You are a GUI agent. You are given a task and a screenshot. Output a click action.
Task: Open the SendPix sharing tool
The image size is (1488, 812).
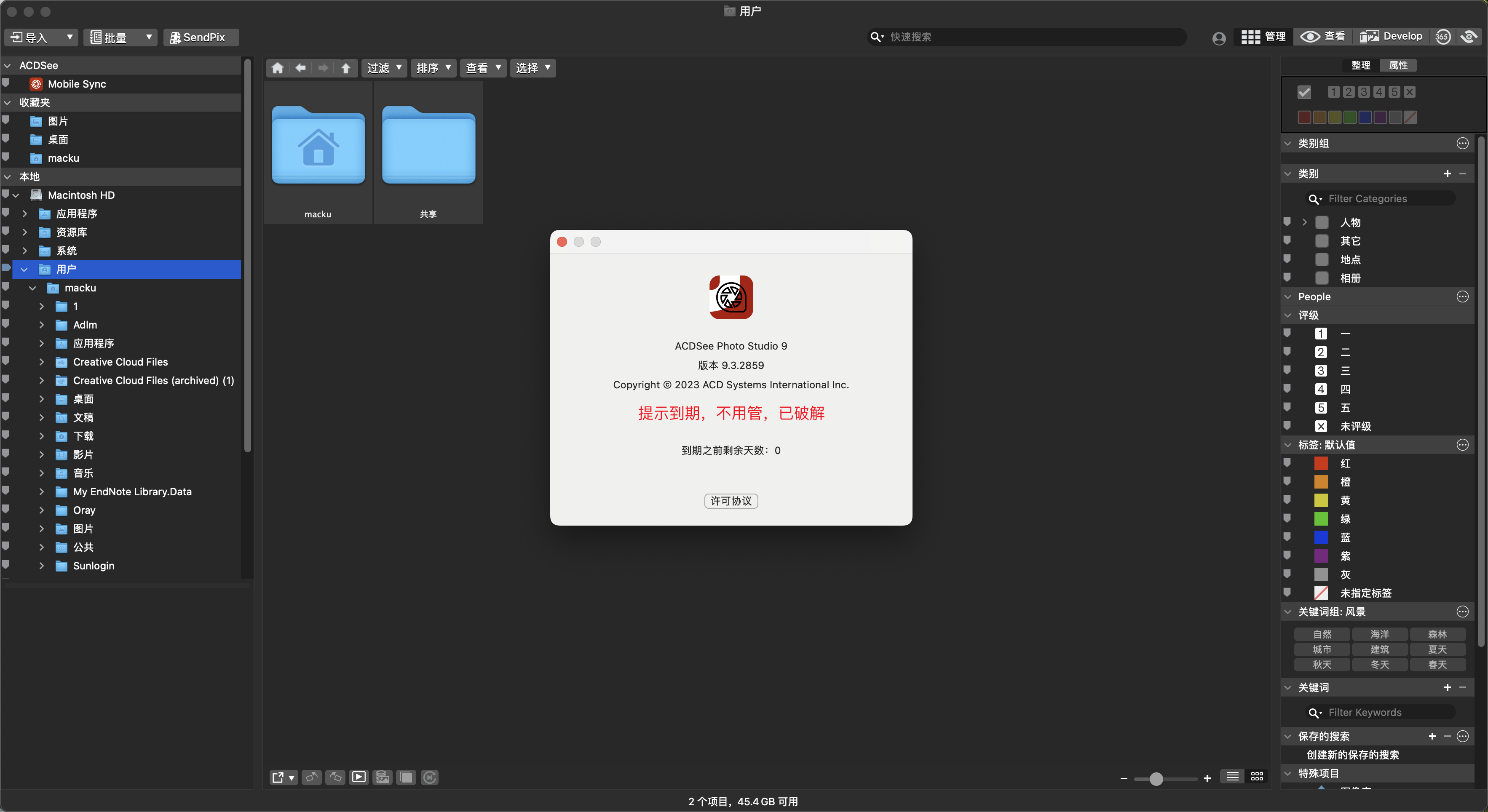click(201, 37)
